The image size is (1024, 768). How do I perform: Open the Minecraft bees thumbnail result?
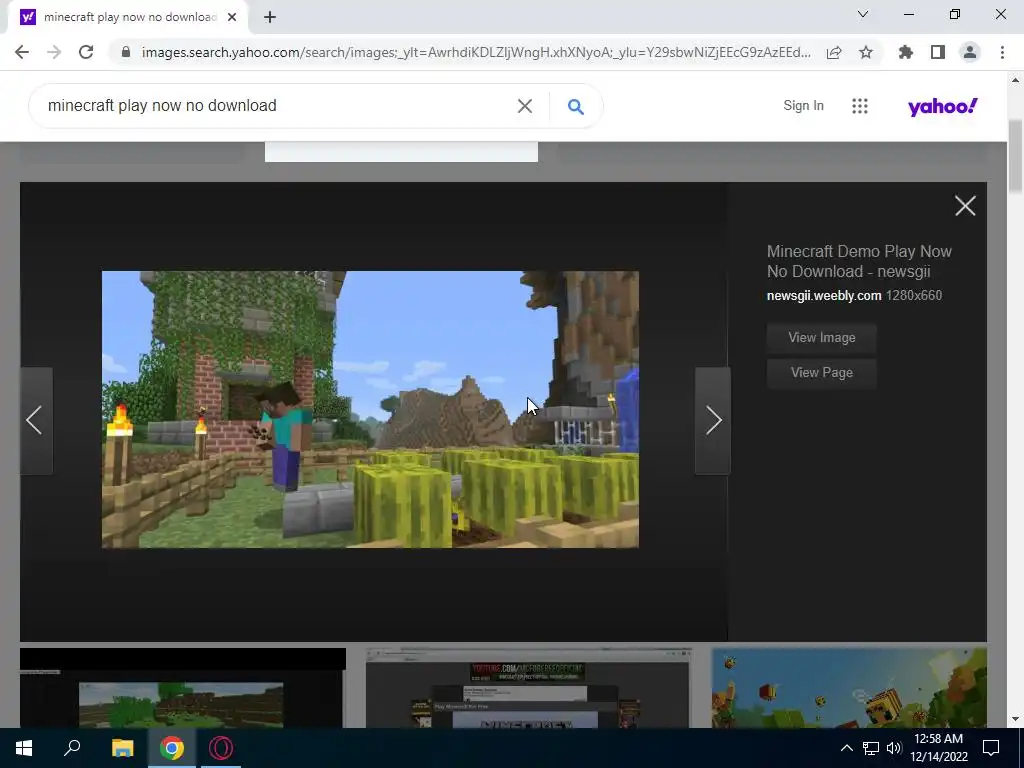pos(849,688)
